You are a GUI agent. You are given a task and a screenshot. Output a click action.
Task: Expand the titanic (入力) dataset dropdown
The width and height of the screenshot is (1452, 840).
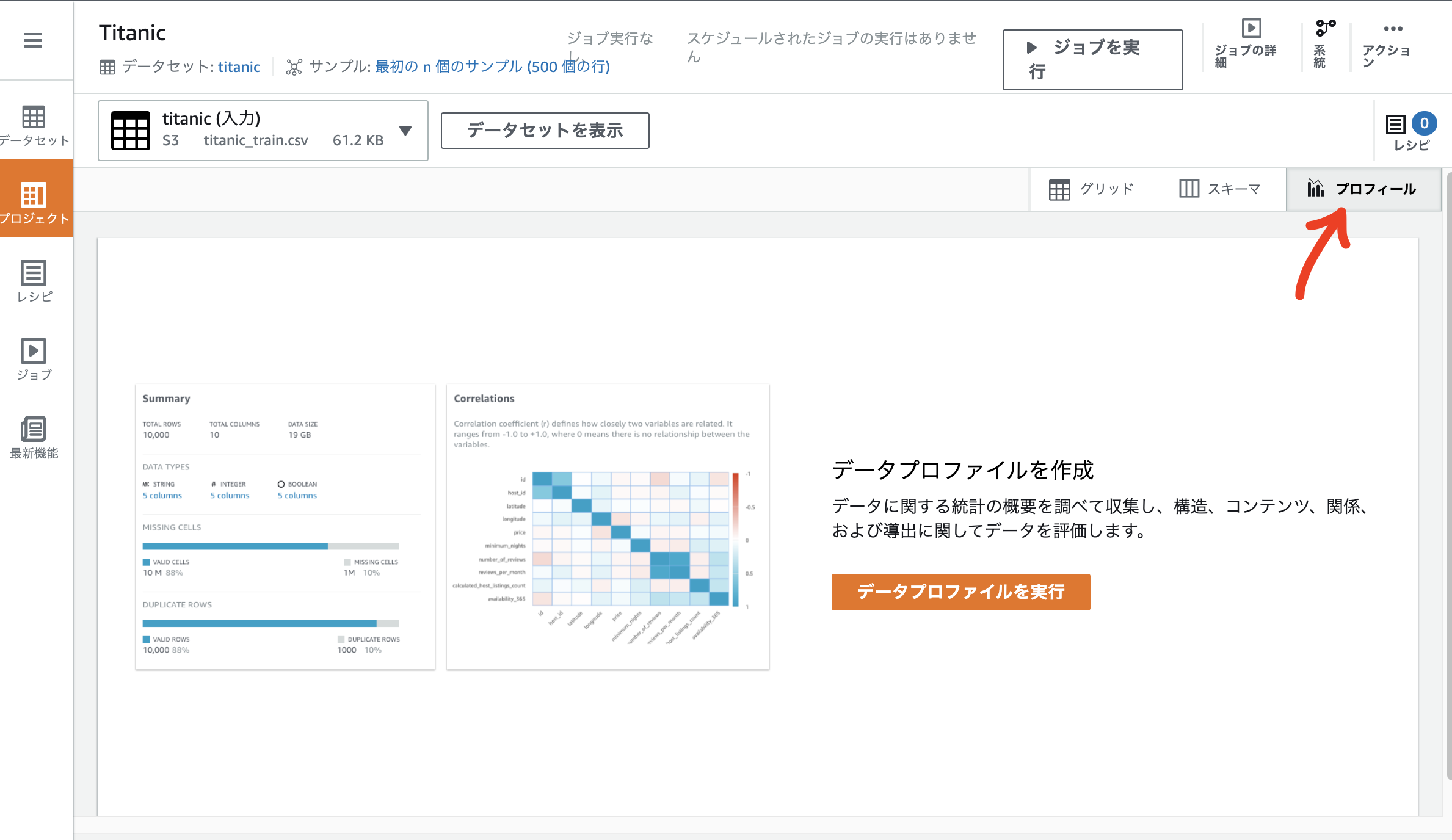point(405,130)
